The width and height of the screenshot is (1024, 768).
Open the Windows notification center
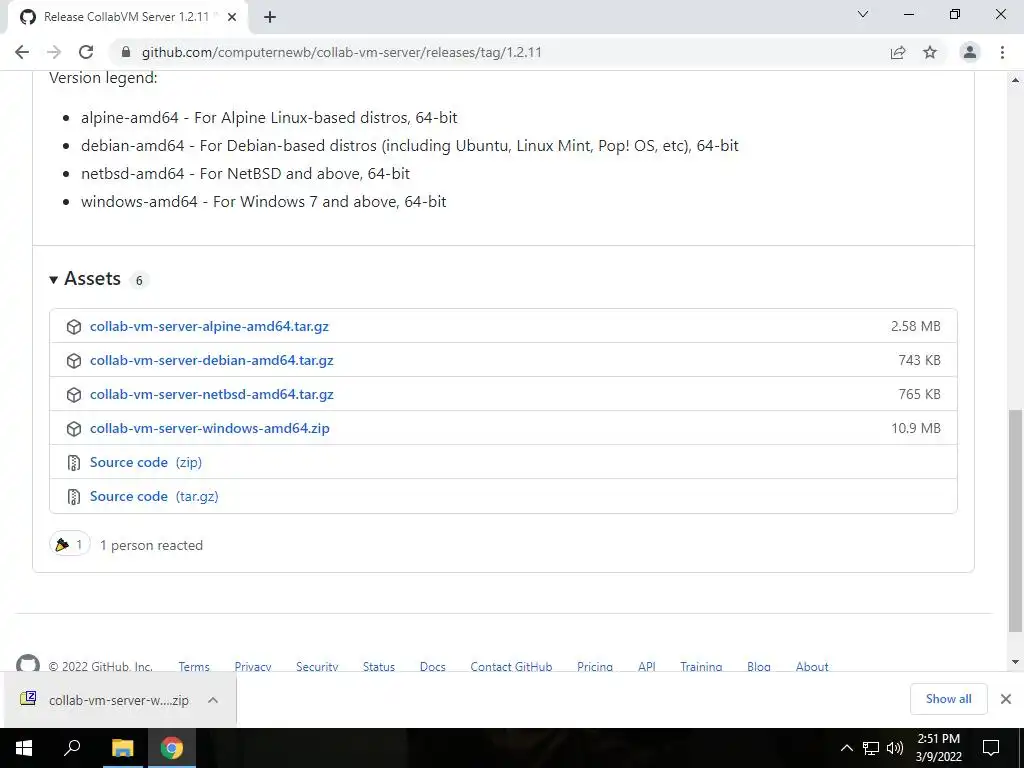coord(991,748)
